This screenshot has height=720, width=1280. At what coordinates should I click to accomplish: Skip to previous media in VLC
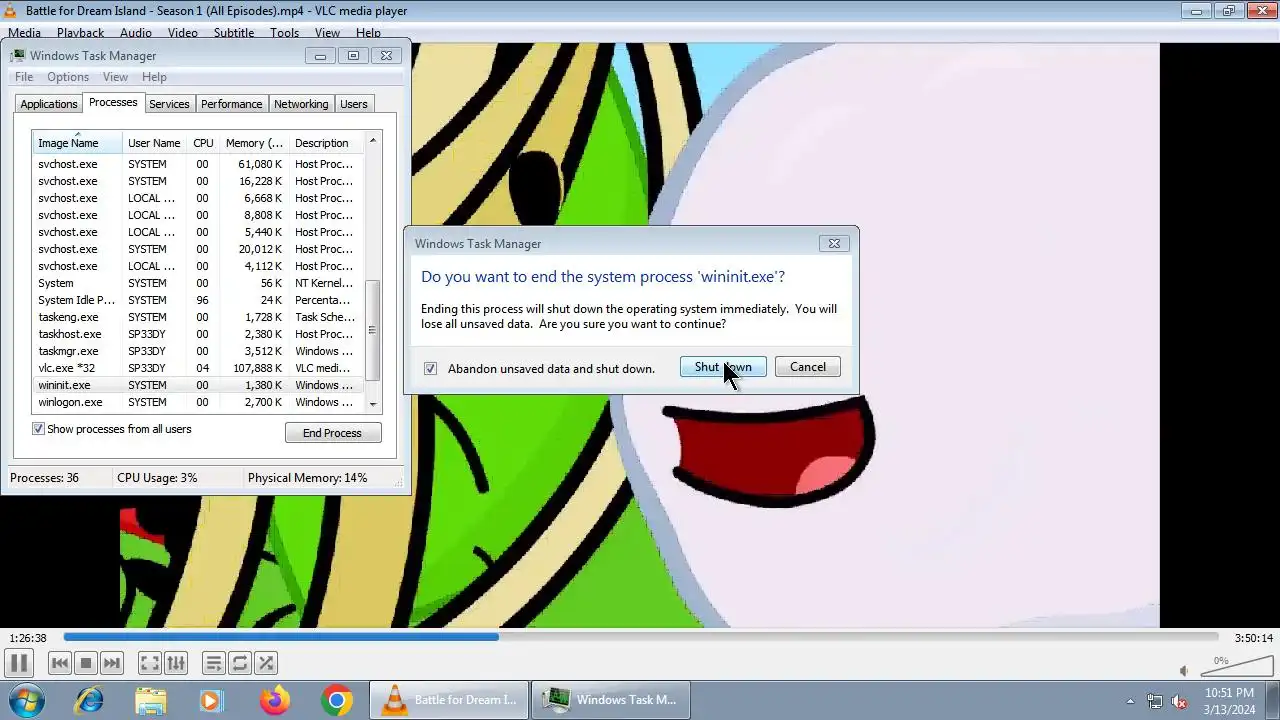coord(60,663)
